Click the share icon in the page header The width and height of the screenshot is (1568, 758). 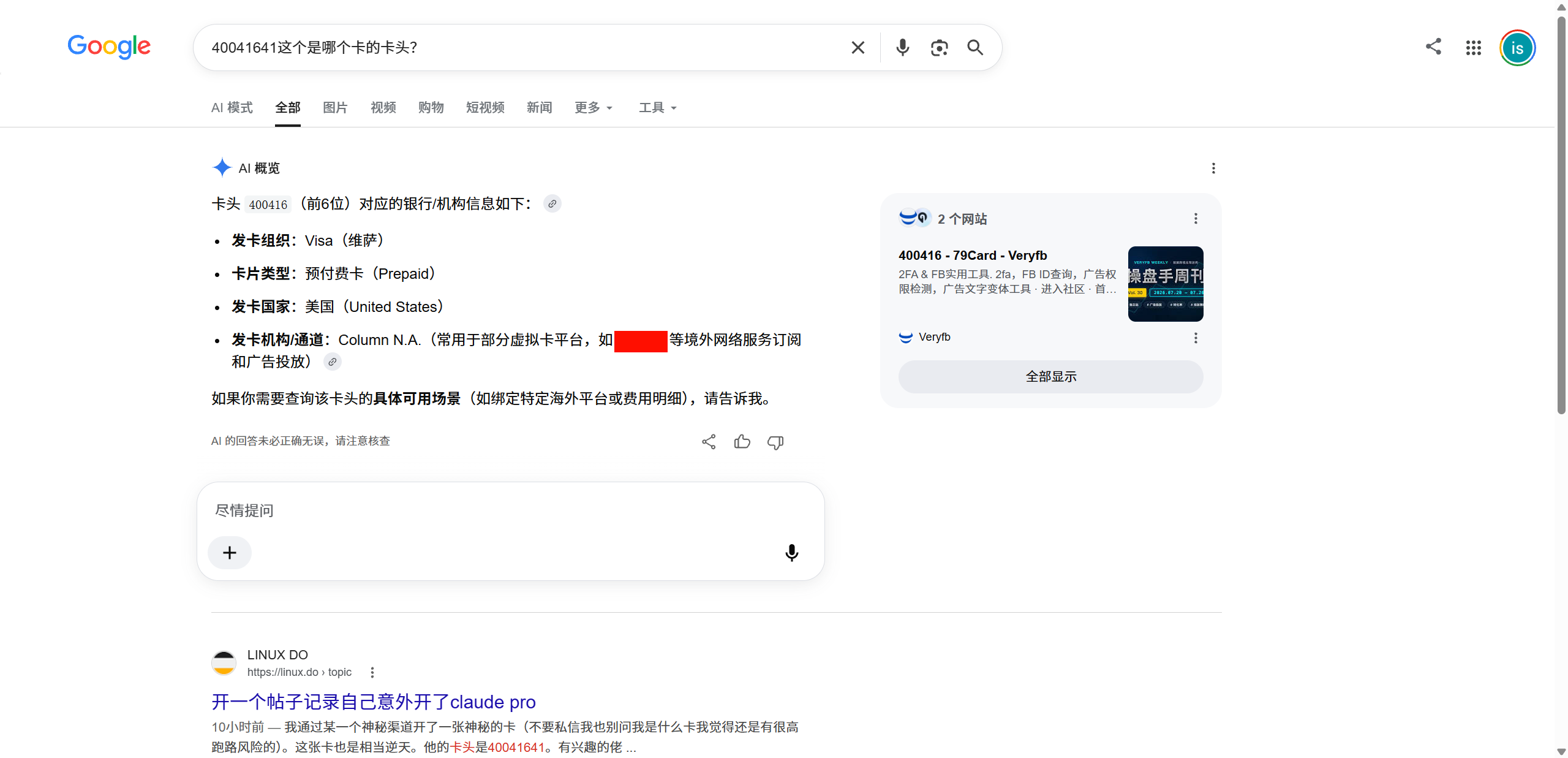point(1433,47)
